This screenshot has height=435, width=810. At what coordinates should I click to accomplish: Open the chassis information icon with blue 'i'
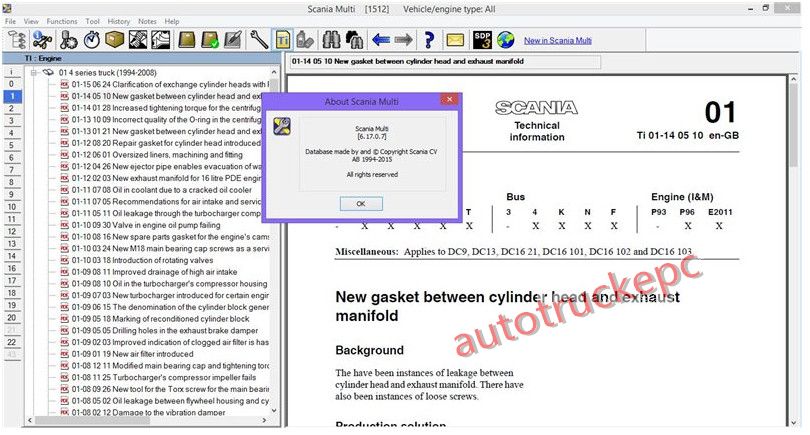[41, 40]
